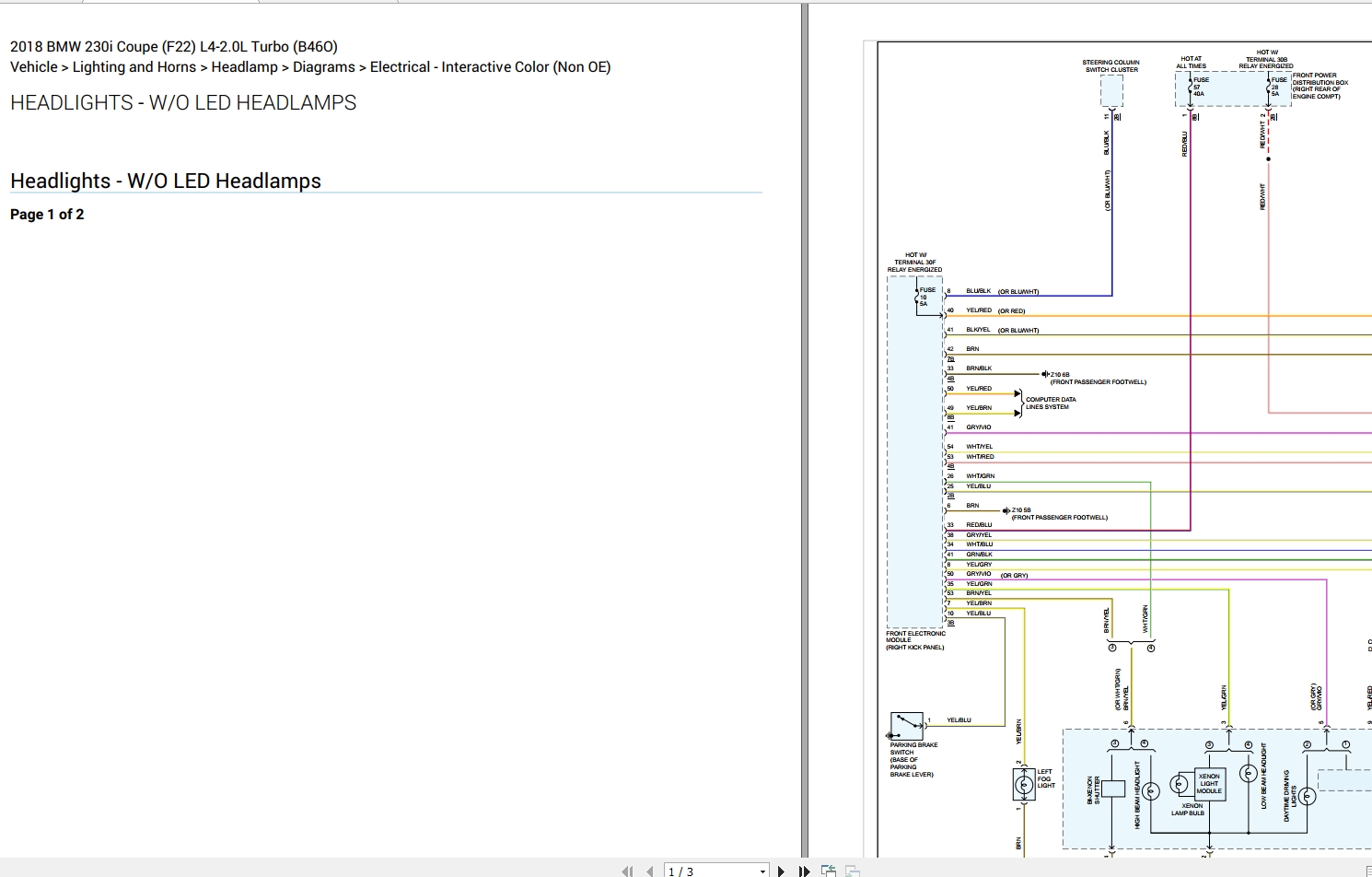Click the HEADLIGHTS - W/O LED HEADLAMPS uppercase heading

(x=183, y=103)
